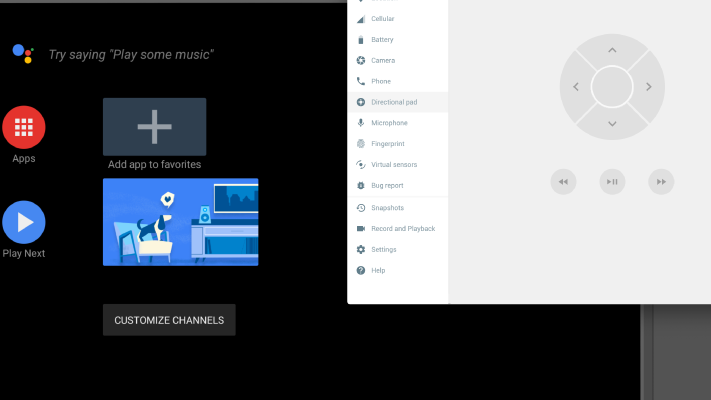Image resolution: width=711 pixels, height=400 pixels.
Task: Click the D-pad right arrow
Action: (649, 87)
